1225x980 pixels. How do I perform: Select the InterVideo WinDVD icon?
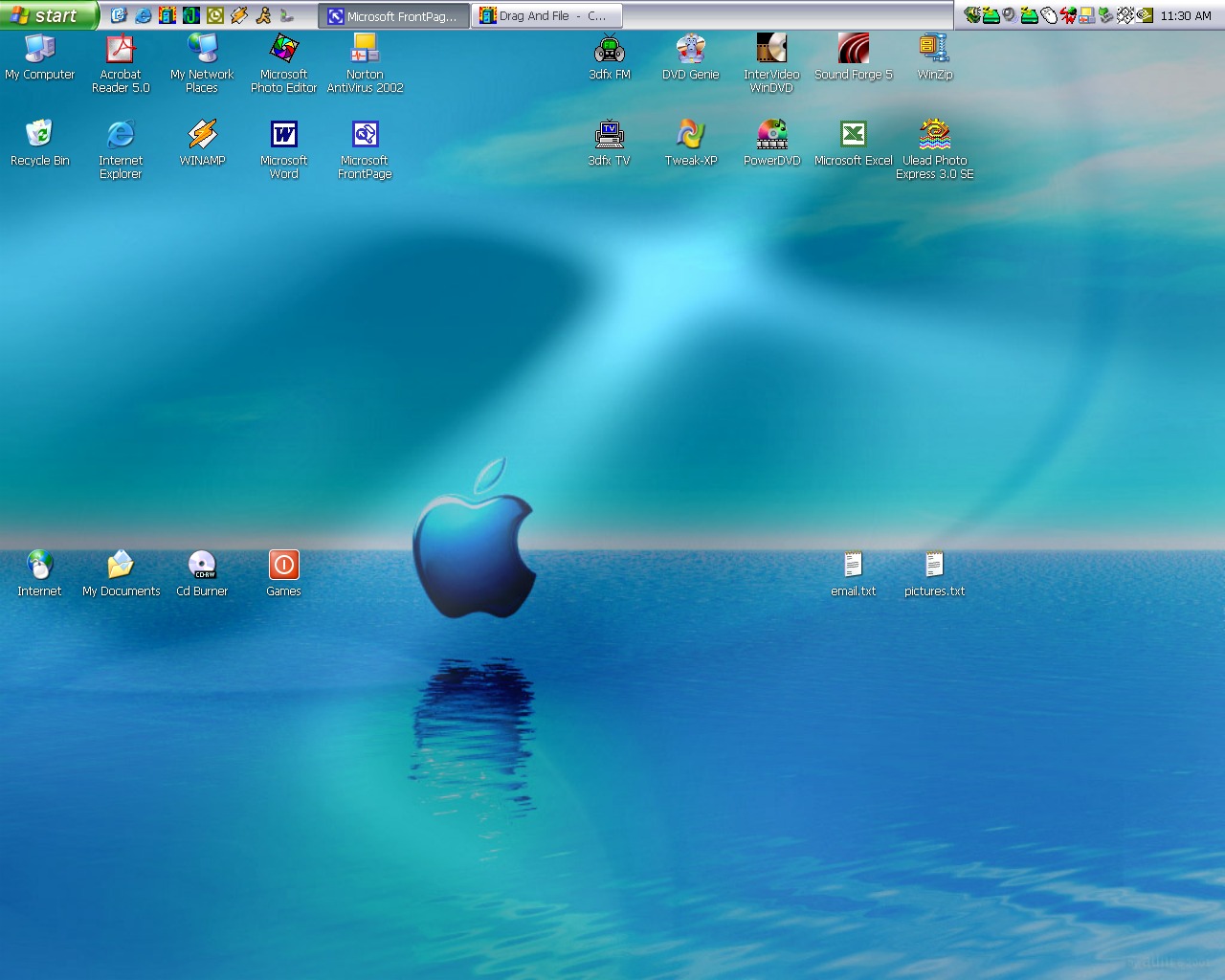(x=771, y=63)
